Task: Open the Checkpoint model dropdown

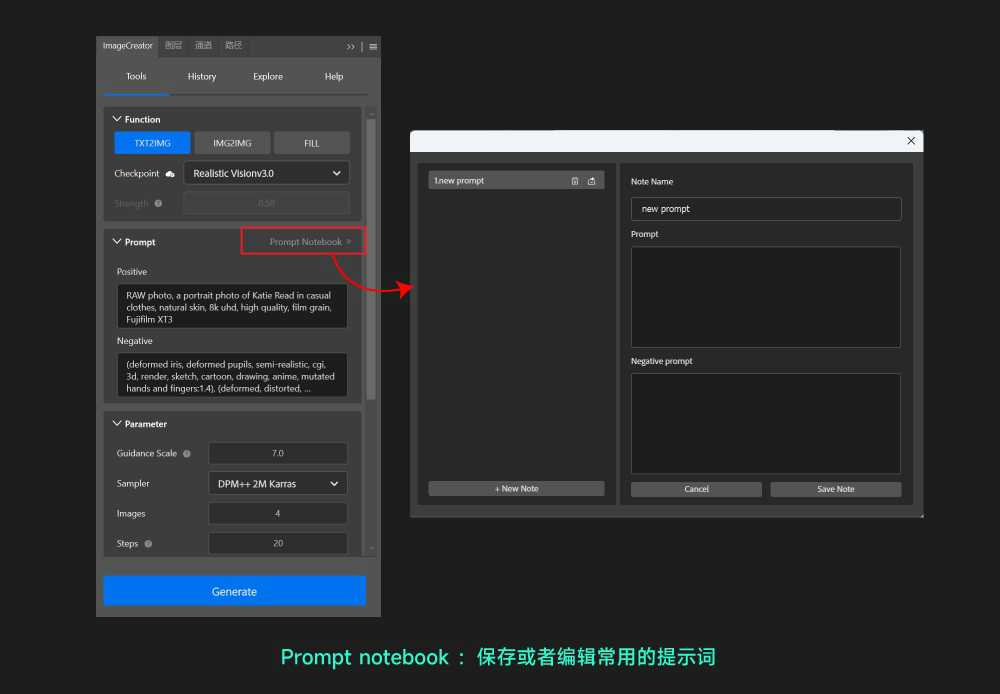Action: [x=267, y=173]
